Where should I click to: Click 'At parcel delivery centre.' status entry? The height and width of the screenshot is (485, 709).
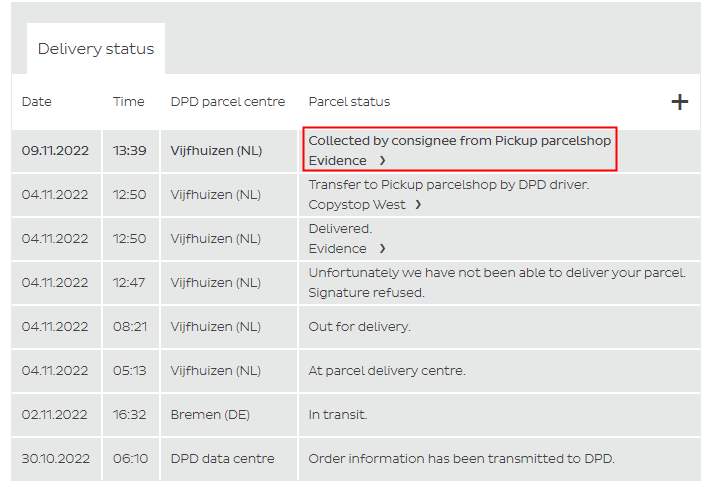[387, 371]
